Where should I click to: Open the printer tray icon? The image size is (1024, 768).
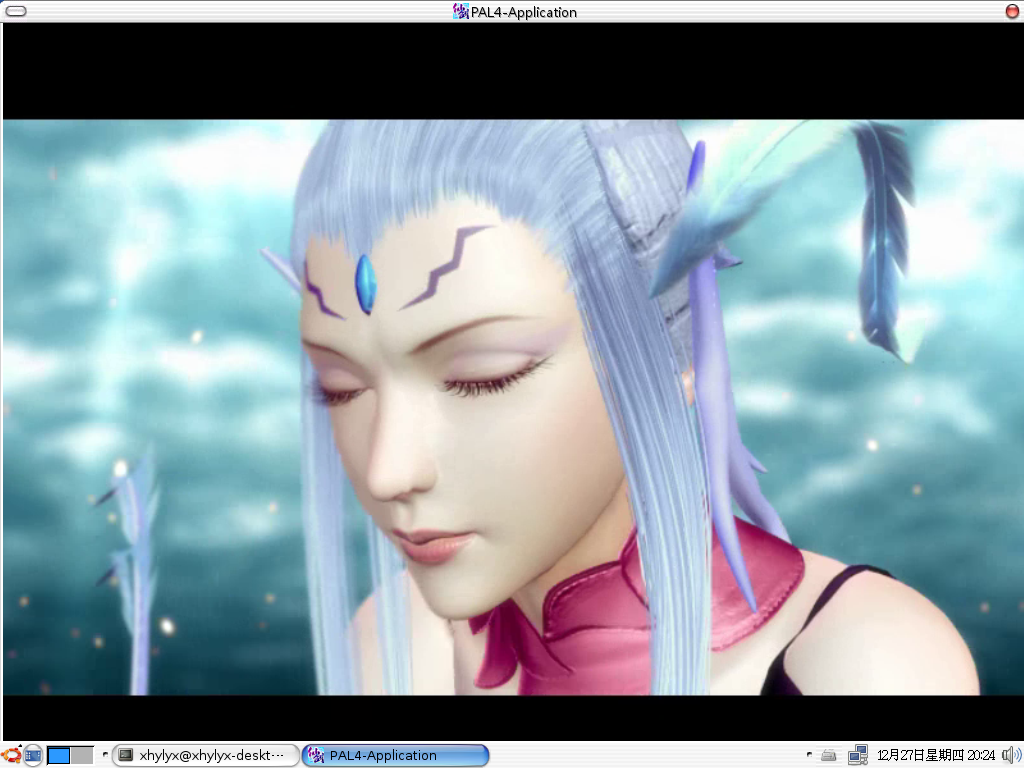(x=829, y=756)
